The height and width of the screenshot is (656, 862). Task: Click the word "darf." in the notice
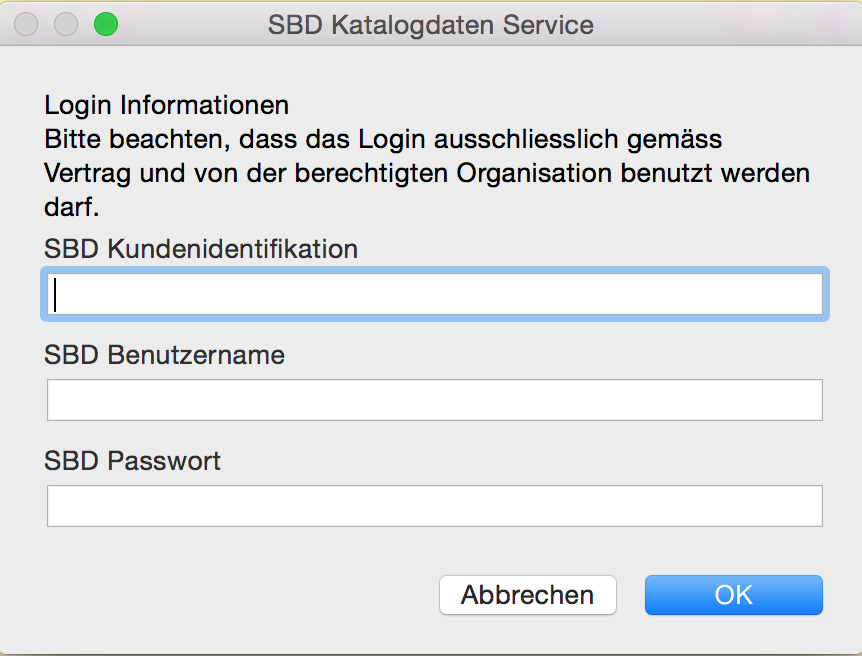tap(70, 207)
